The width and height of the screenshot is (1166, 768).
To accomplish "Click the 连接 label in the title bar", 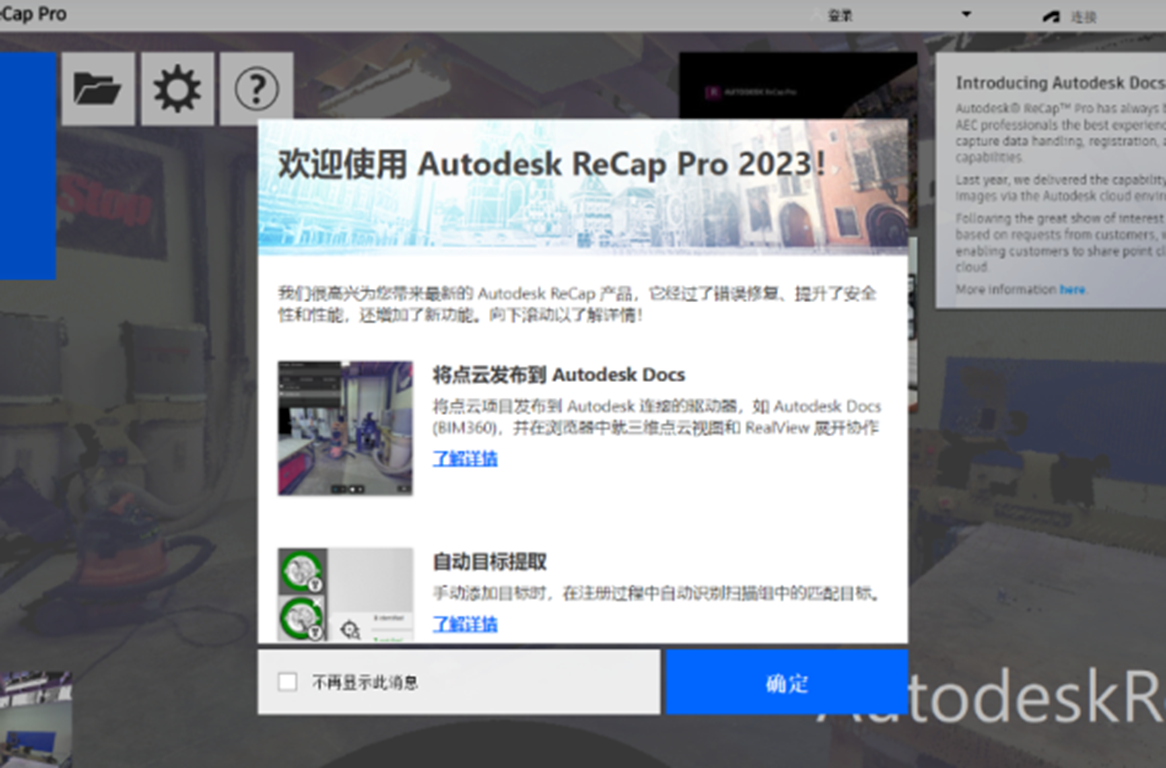I will (x=1083, y=17).
